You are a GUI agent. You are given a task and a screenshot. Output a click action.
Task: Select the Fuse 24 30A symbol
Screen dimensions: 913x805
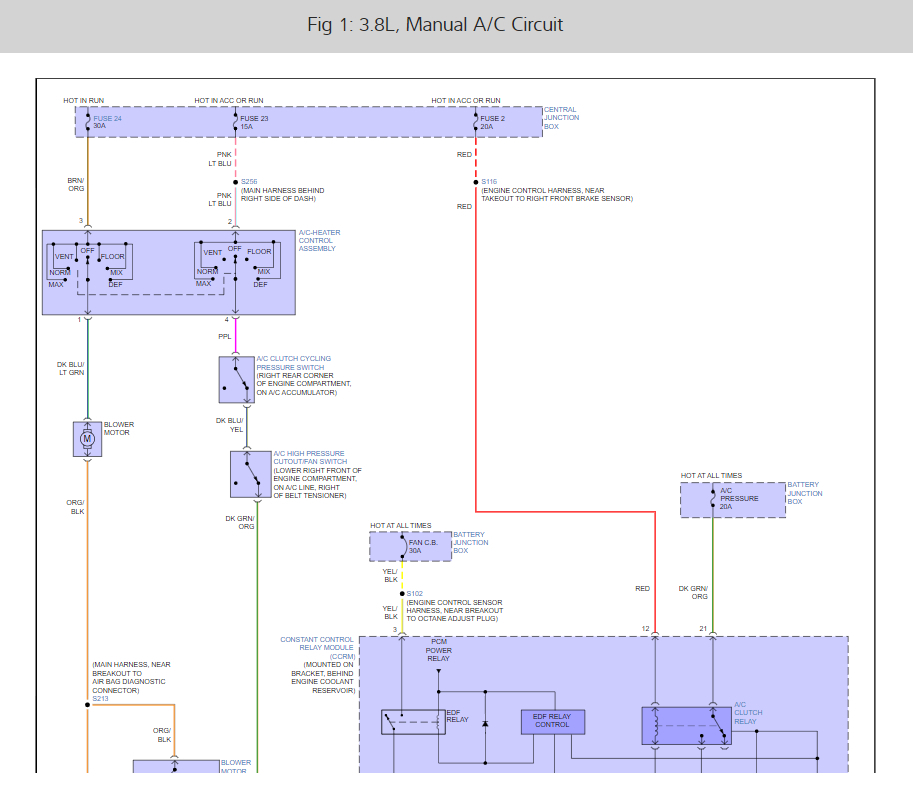[88, 123]
